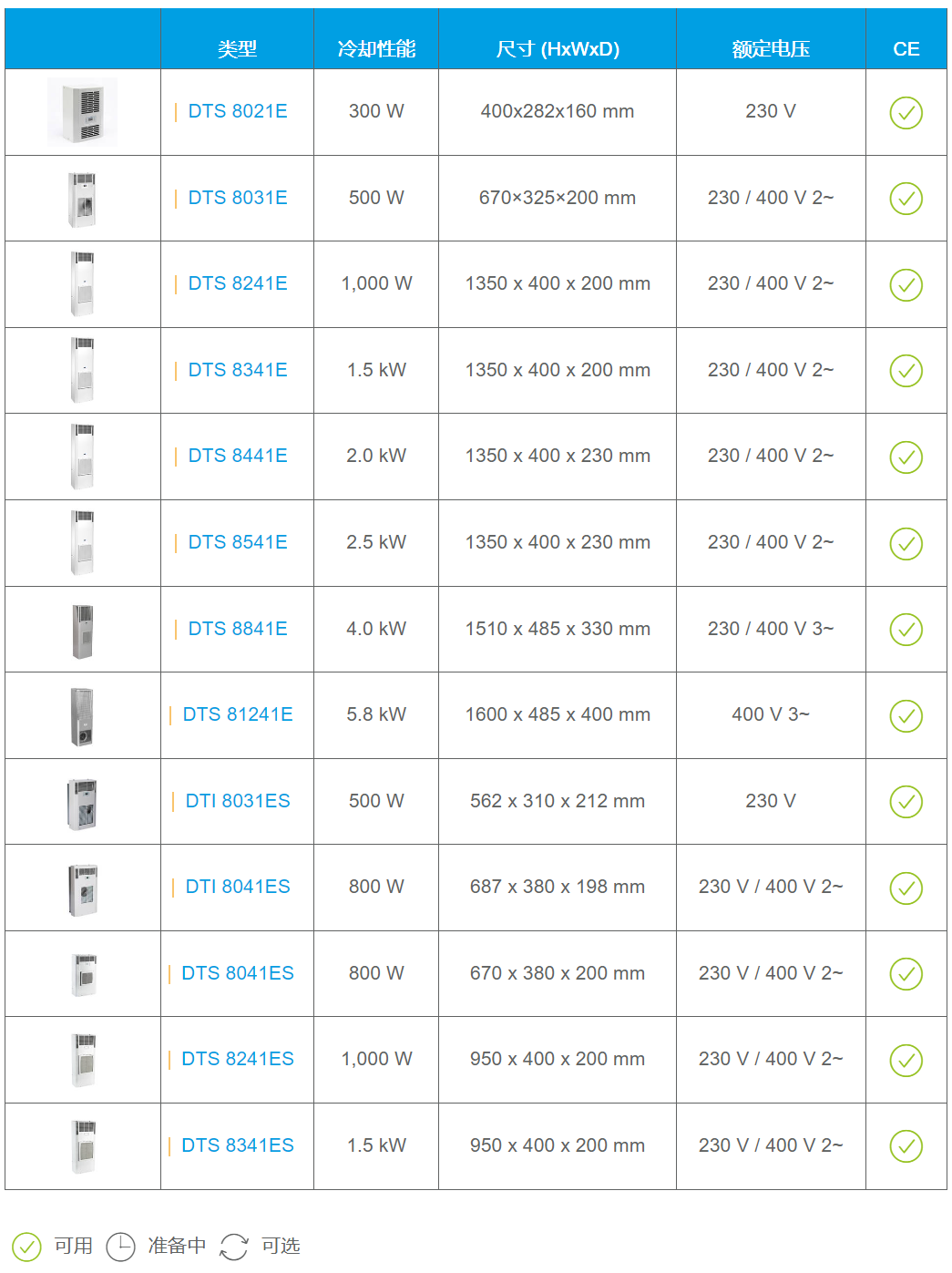Click the 冷却性能 column header

376,49
